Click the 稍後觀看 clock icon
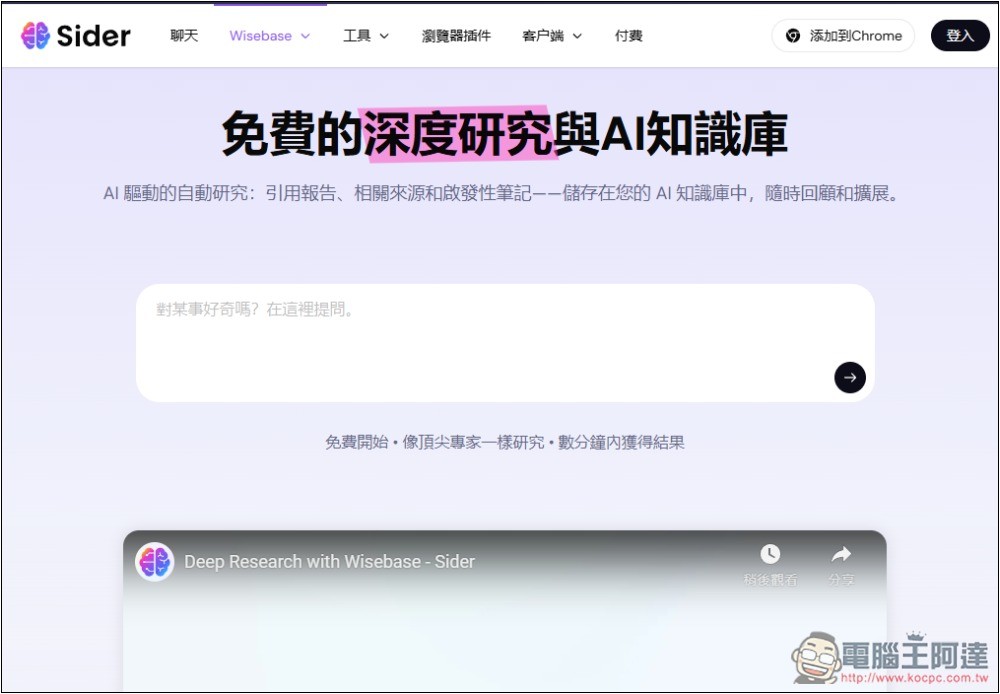The image size is (1000, 694). pos(770,555)
